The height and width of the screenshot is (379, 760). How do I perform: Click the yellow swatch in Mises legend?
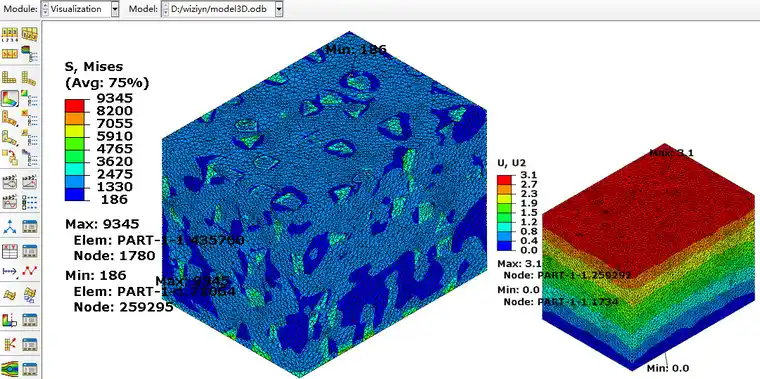pos(74,131)
